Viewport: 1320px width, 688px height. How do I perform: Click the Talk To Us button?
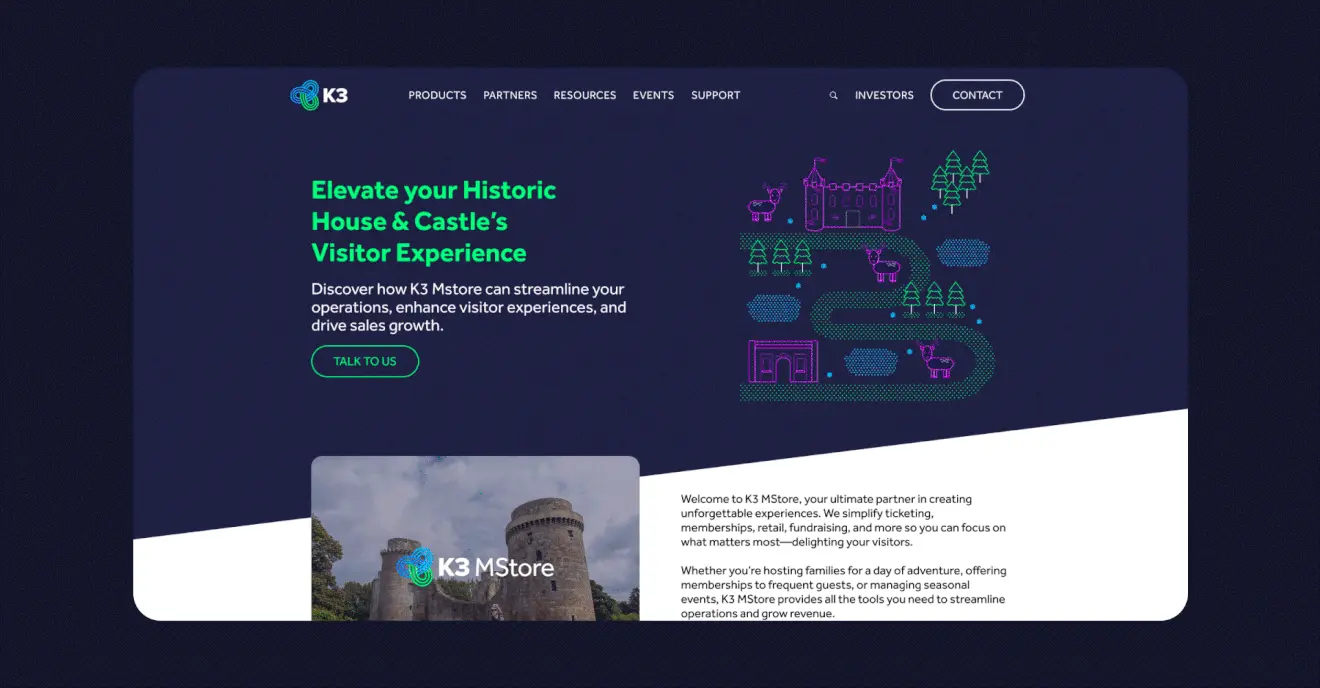click(x=365, y=361)
